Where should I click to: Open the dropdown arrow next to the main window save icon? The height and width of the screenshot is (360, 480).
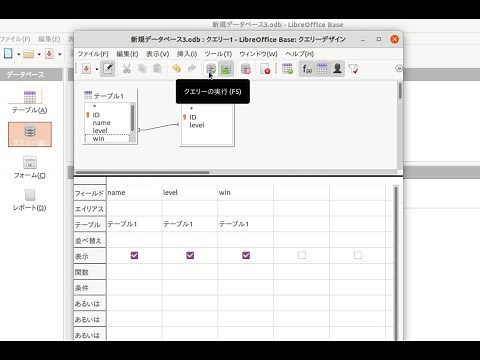pos(60,54)
